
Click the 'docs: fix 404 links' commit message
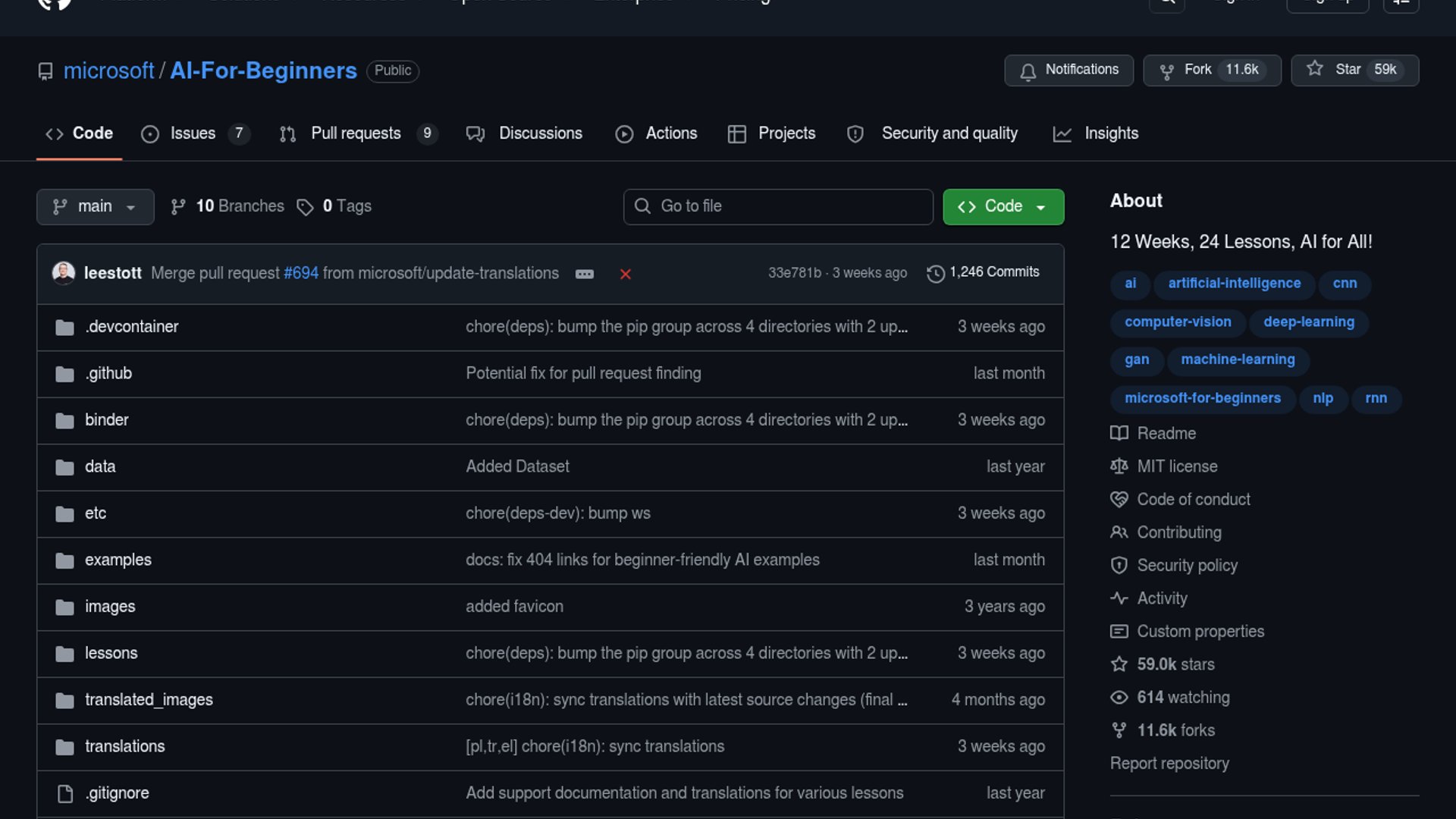point(642,560)
